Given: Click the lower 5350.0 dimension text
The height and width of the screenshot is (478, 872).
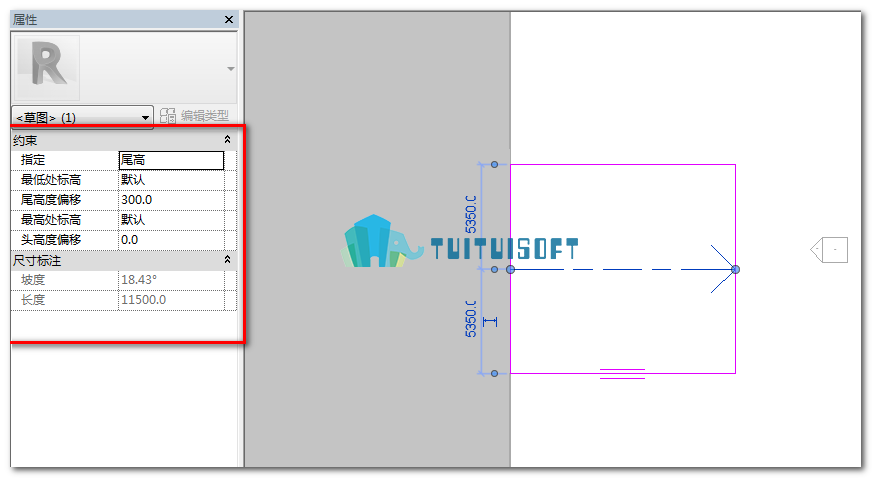Looking at the screenshot, I should tap(471, 319).
